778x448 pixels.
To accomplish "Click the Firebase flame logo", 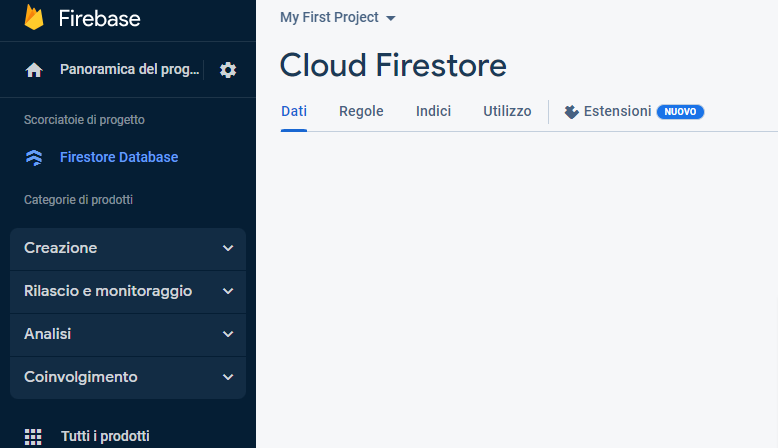I will 34,17.
